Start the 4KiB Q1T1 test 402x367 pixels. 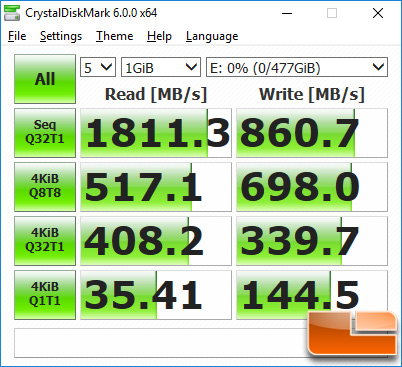point(45,295)
